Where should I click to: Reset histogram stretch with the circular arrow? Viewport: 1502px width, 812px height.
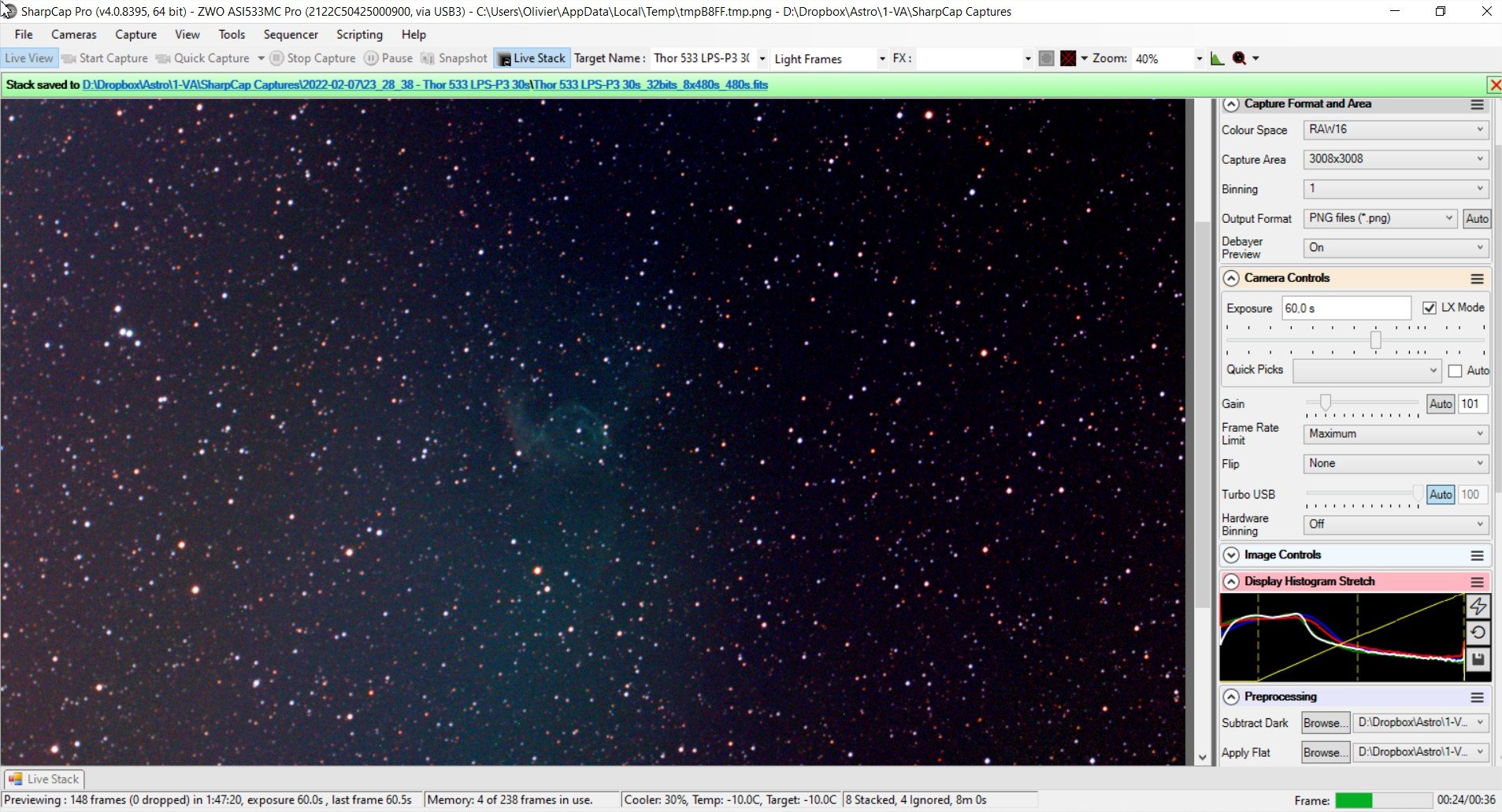[x=1478, y=632]
